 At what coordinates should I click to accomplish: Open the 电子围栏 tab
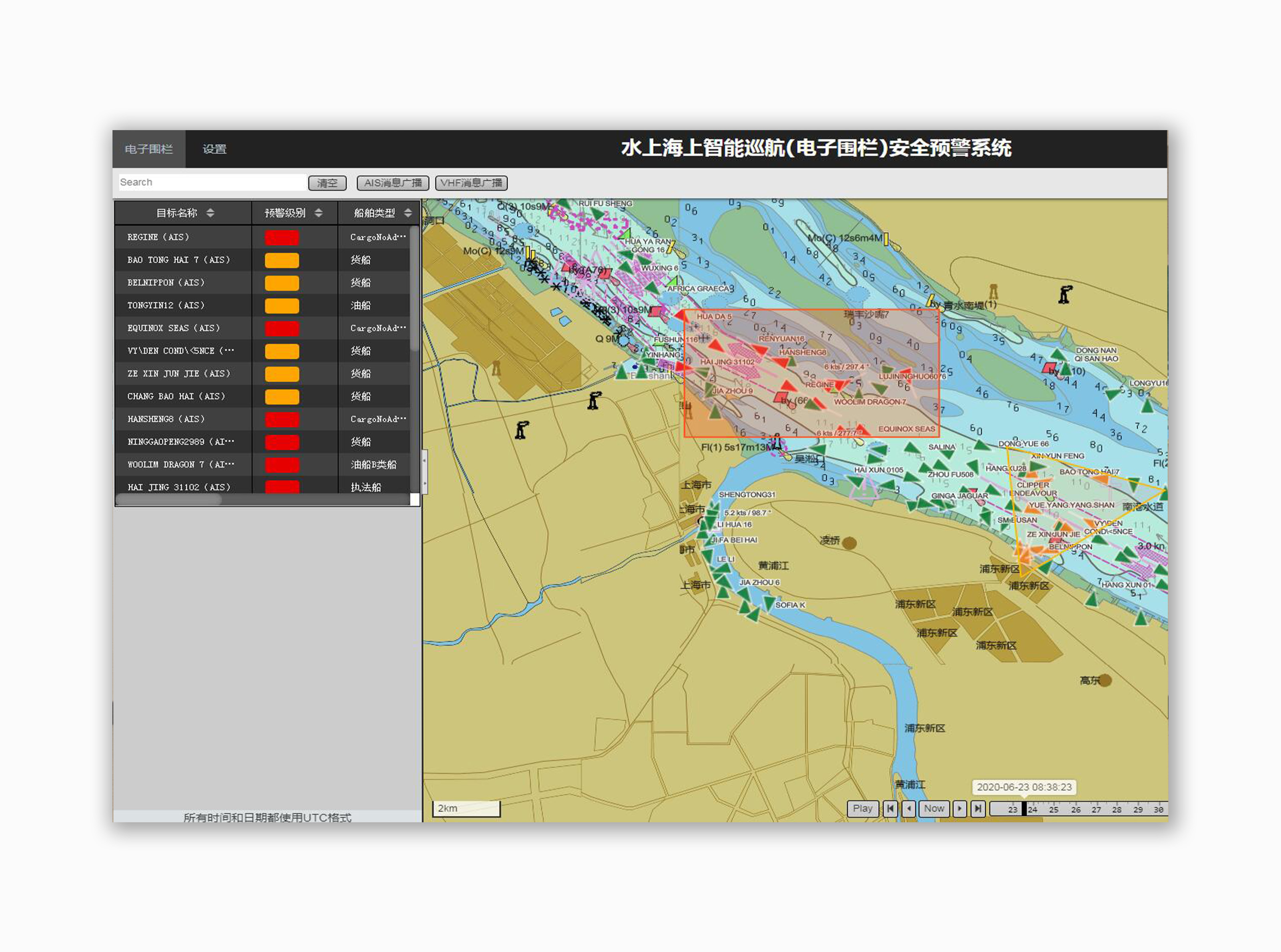149,149
